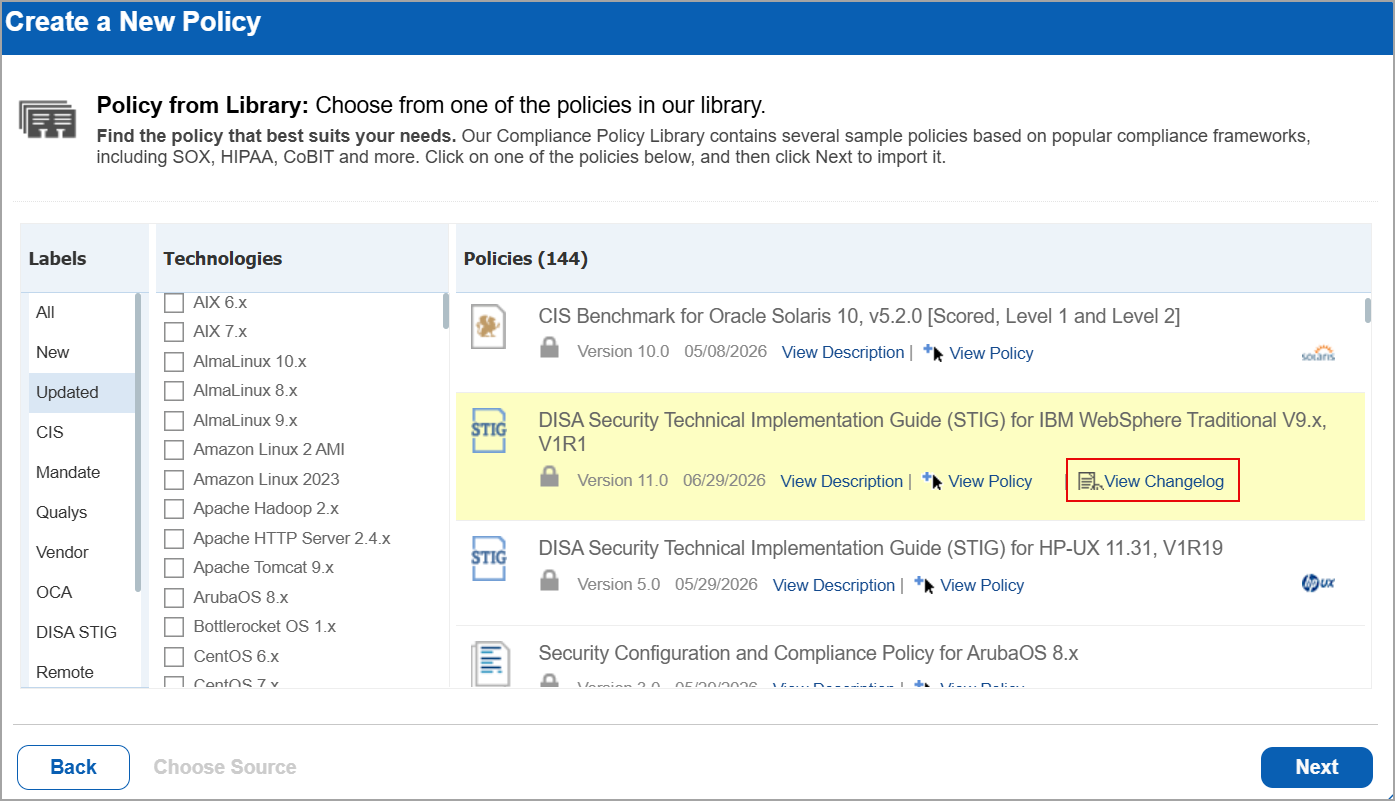
Task: Click View Policy cursor icon for HP-UX
Action: (x=924, y=585)
